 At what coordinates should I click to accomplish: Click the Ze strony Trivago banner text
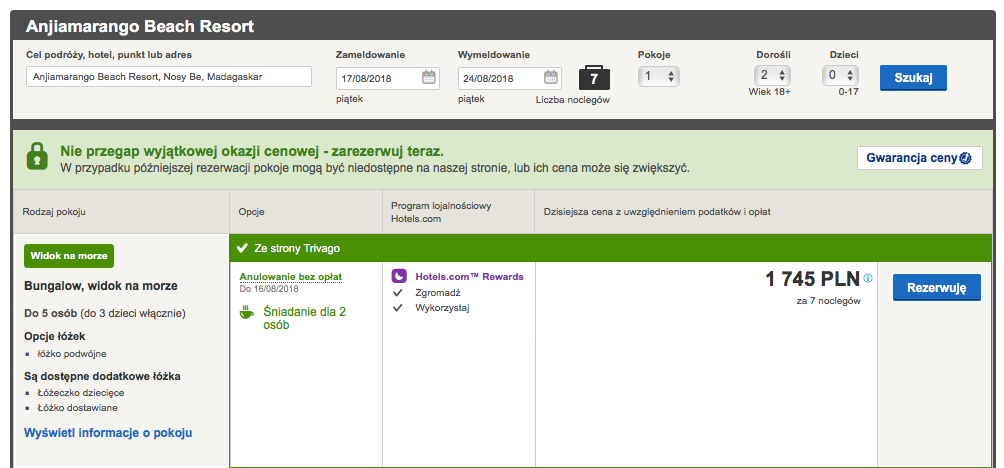point(297,248)
